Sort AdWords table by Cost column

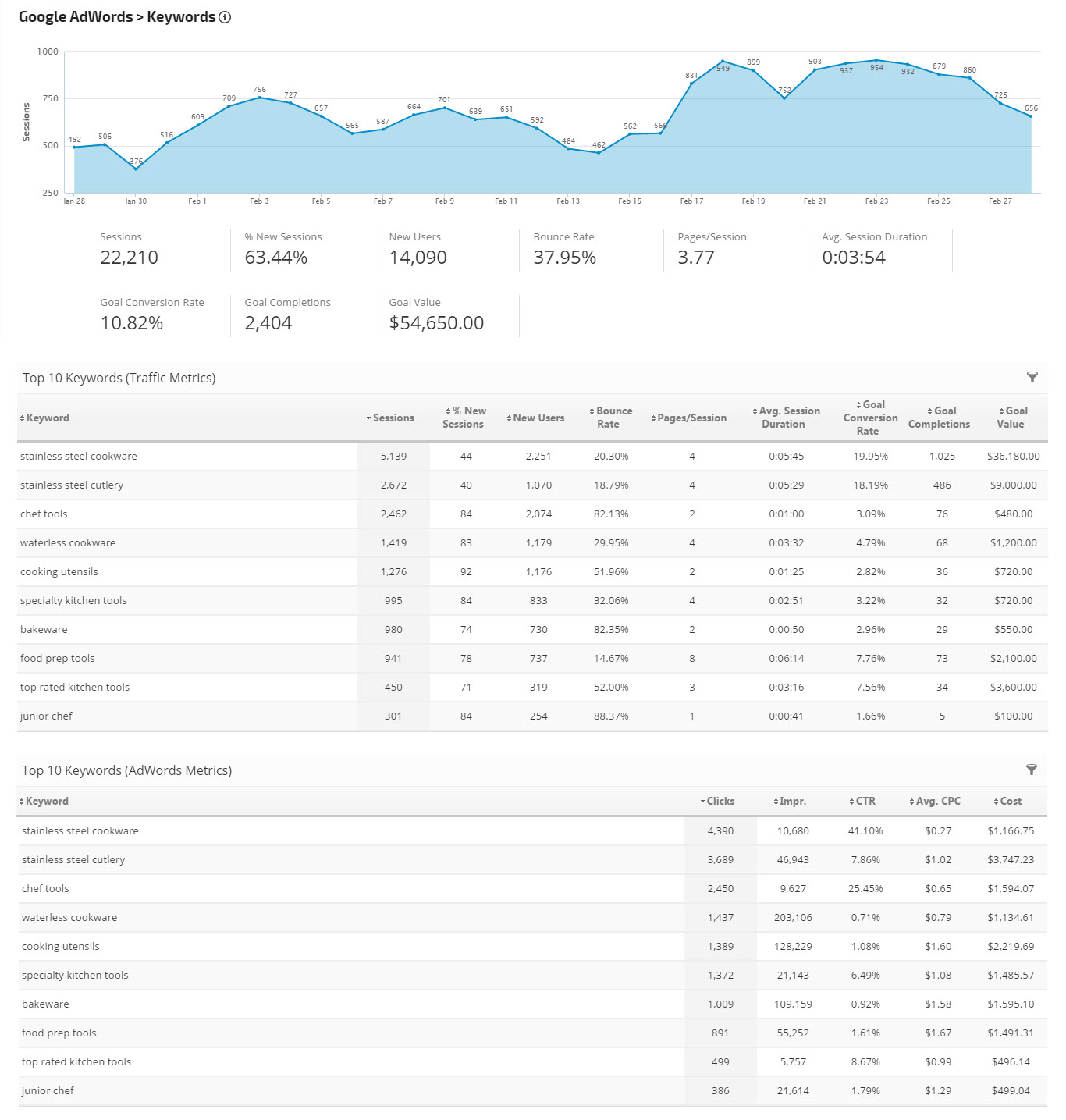point(1010,802)
